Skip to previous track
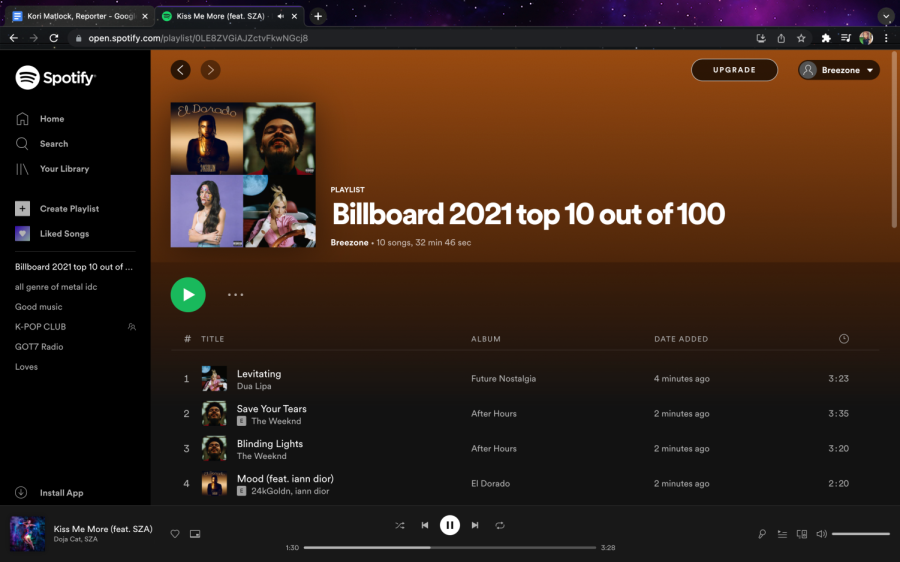Image resolution: width=900 pixels, height=562 pixels. [425, 525]
